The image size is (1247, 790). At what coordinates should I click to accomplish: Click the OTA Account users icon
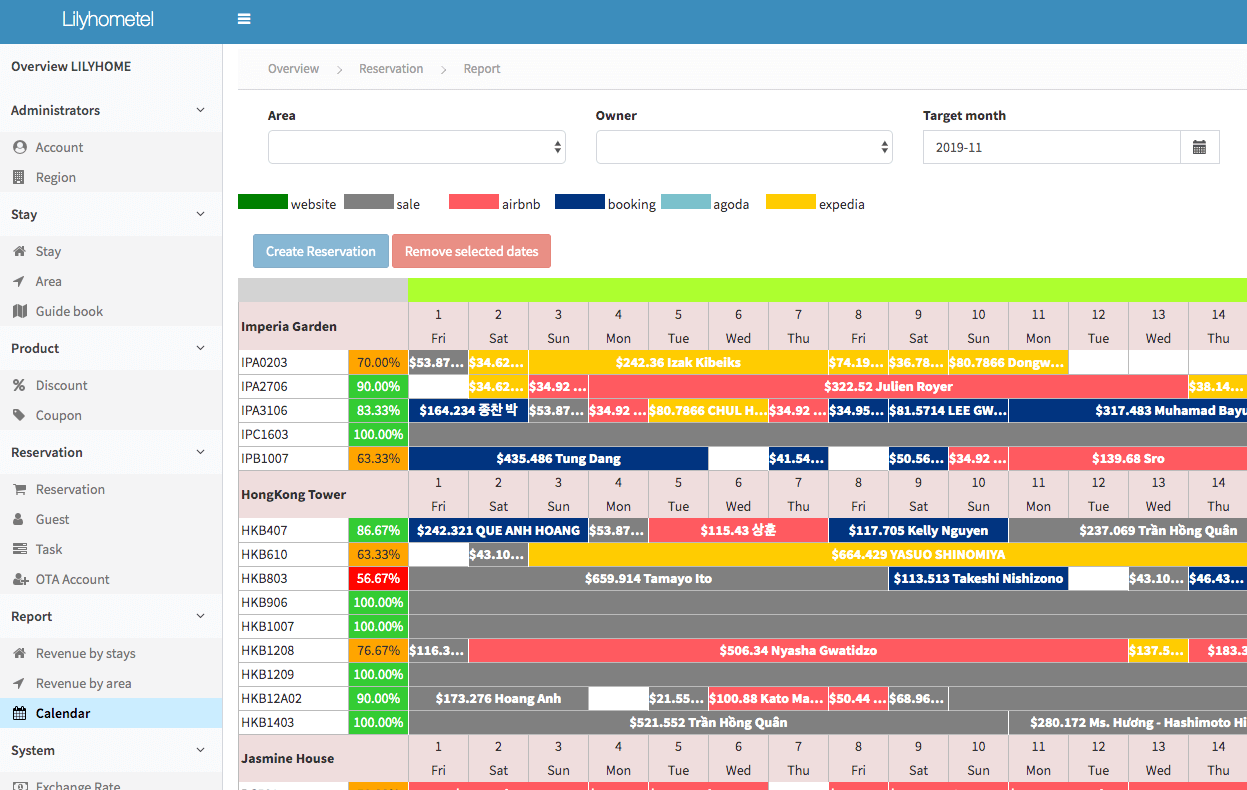point(20,579)
